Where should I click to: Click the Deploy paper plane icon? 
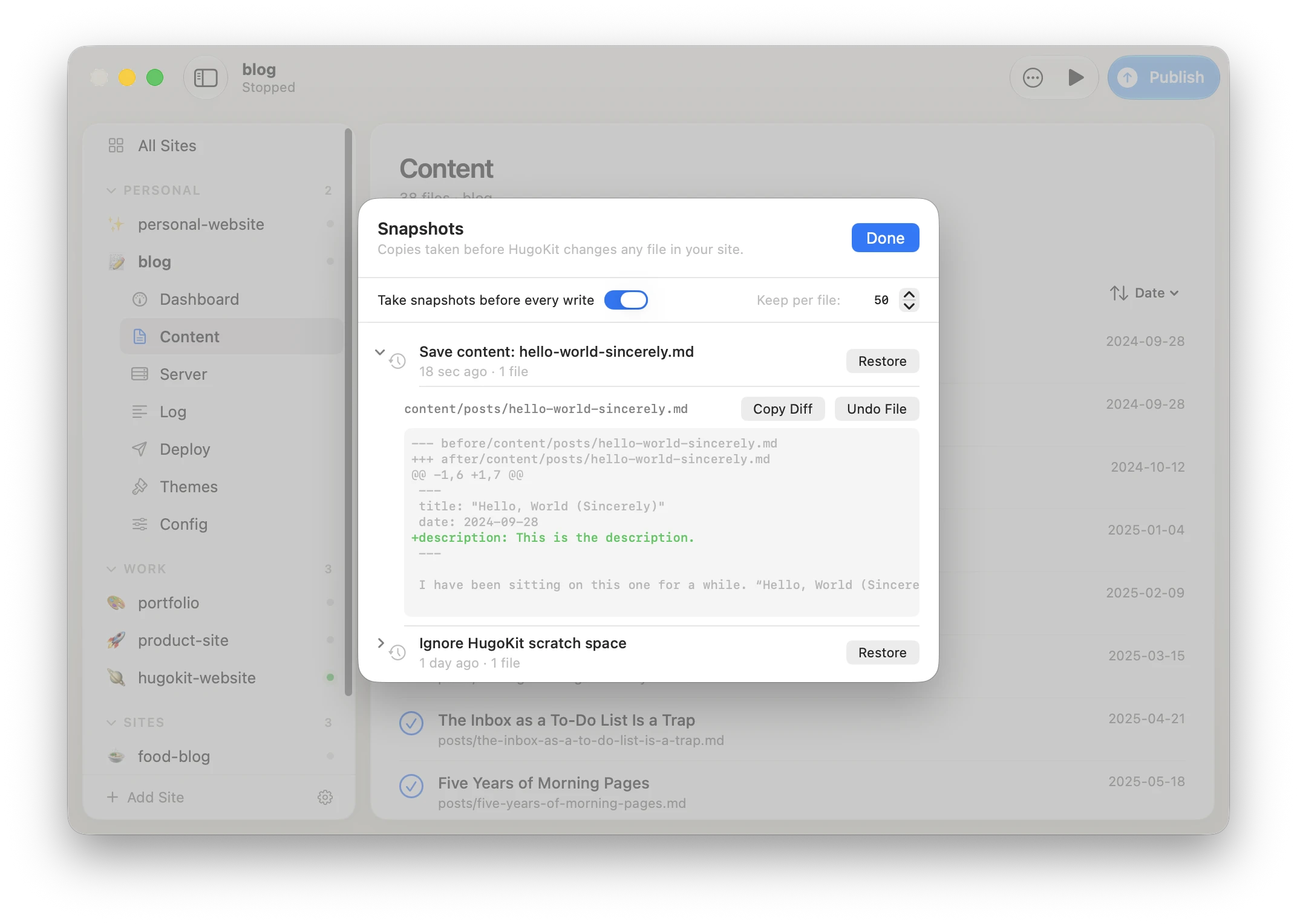click(x=140, y=449)
